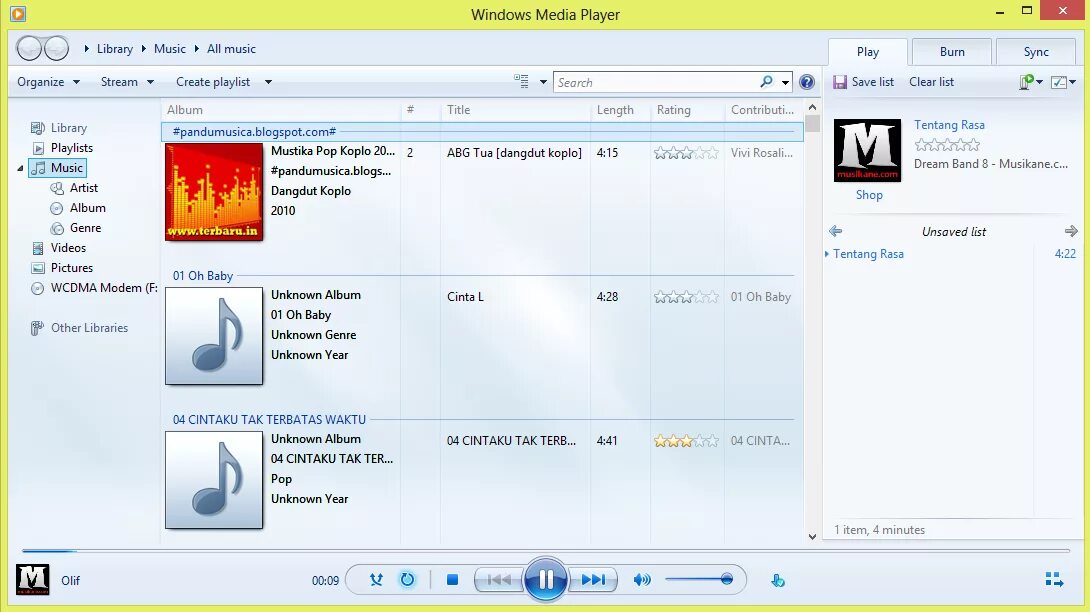The width and height of the screenshot is (1090, 612).
Task: Click the Library breadcrumb
Action: coord(115,49)
